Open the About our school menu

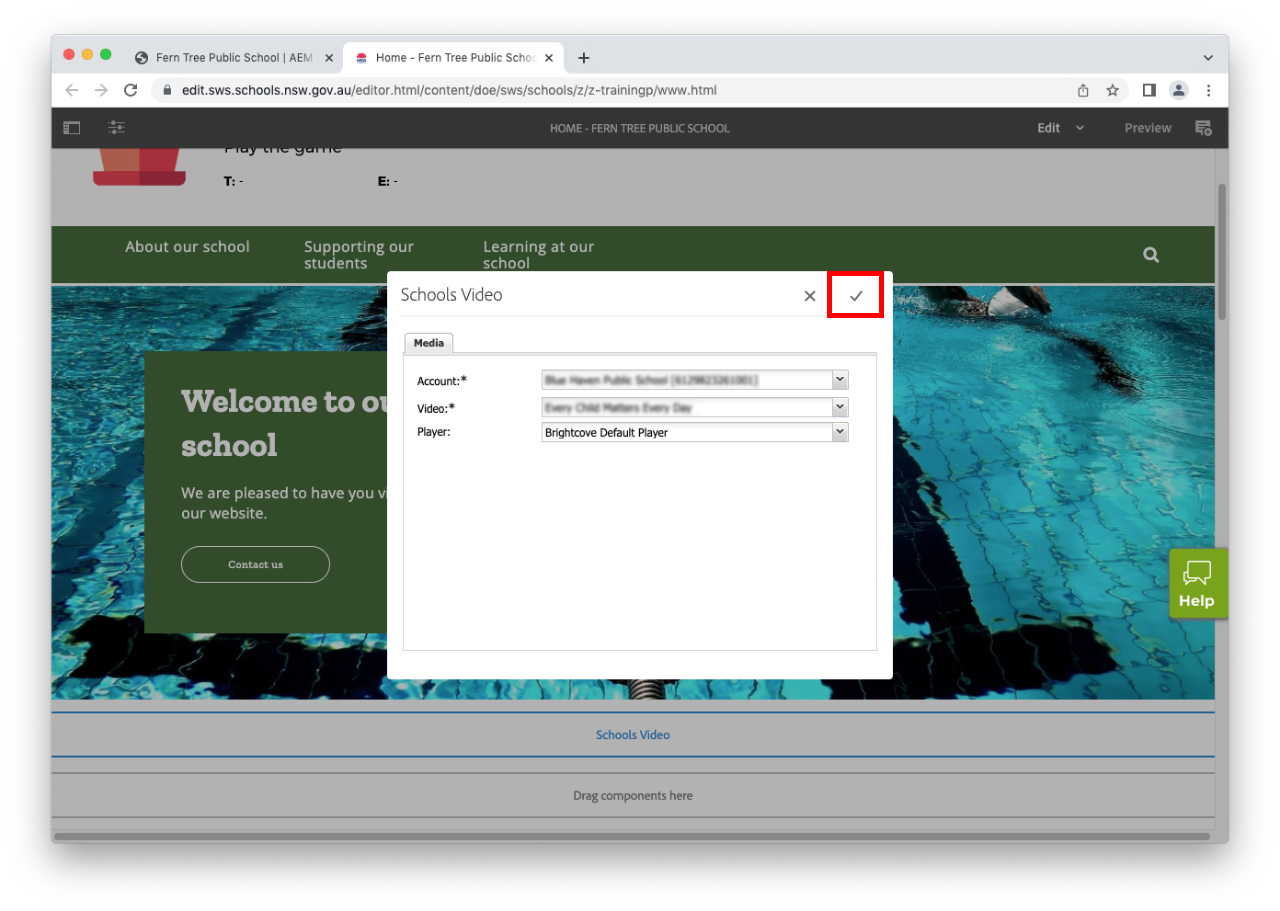pyautogui.click(x=187, y=247)
